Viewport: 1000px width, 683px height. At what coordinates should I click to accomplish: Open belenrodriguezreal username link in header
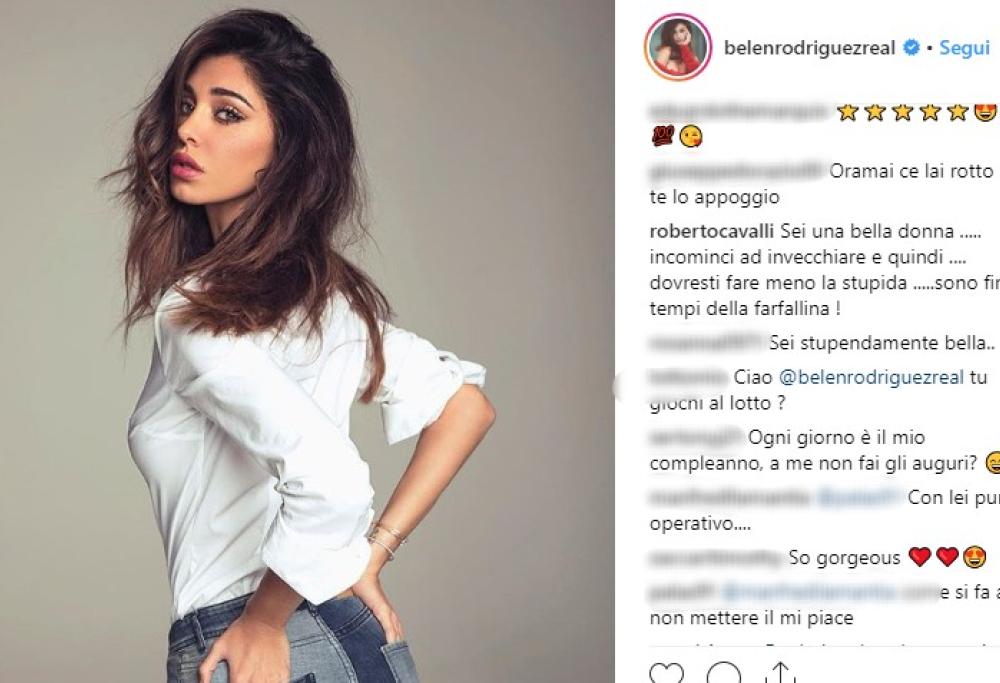[809, 48]
